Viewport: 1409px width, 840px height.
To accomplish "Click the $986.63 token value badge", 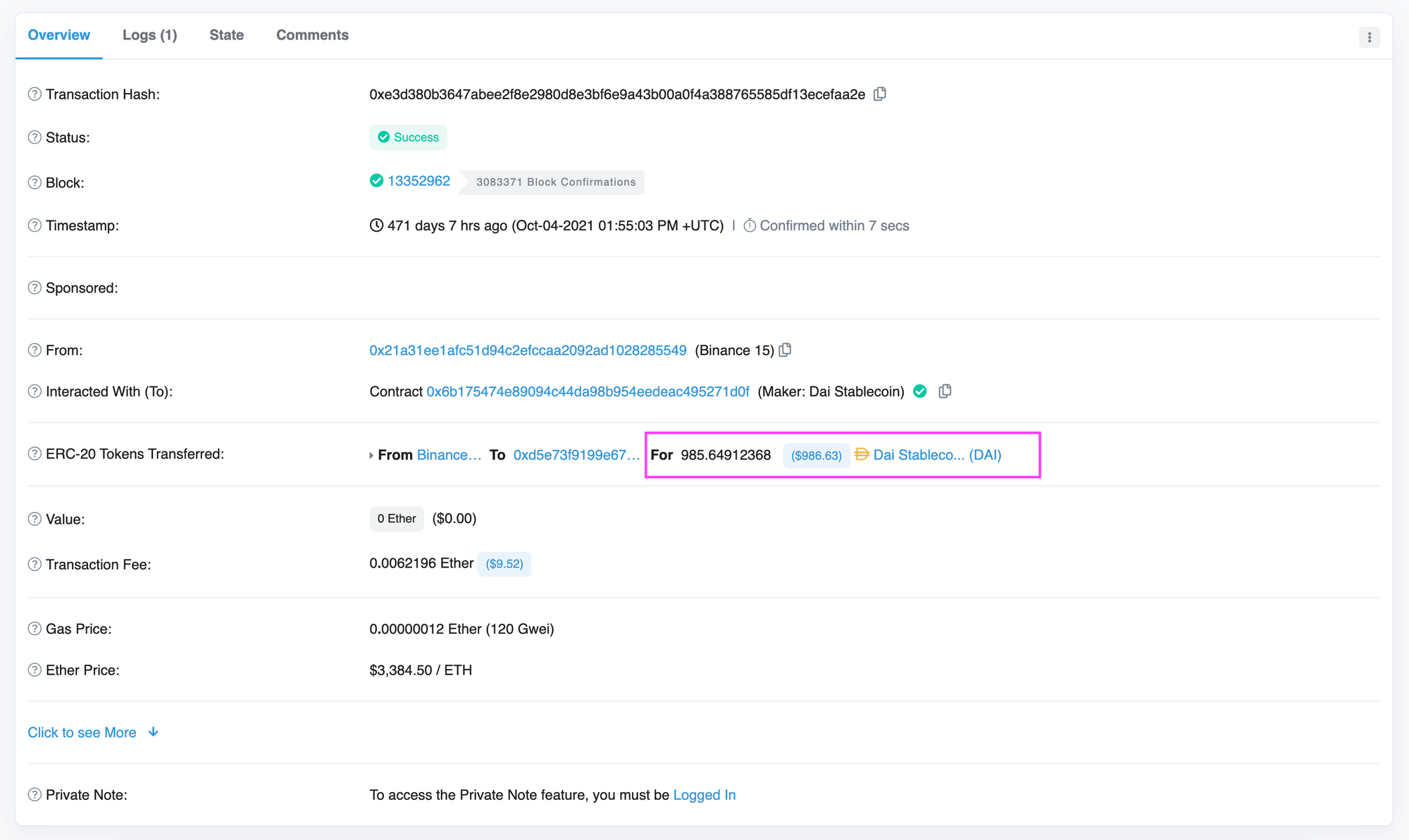I will coord(817,456).
